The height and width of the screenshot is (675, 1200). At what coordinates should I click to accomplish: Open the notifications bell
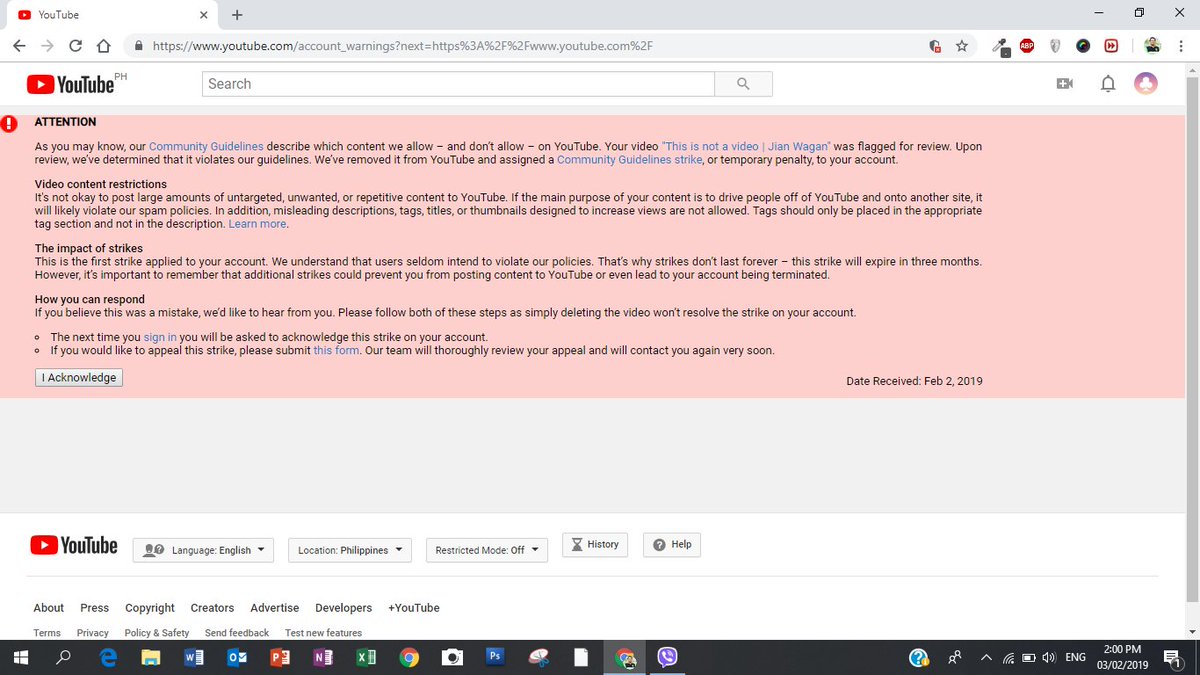click(x=1108, y=84)
